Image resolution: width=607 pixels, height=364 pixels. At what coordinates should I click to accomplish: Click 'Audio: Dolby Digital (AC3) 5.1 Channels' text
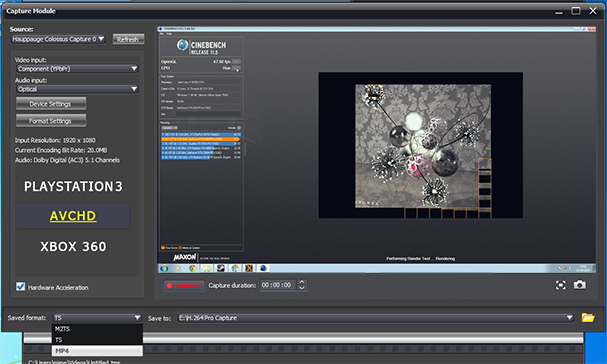67,160
